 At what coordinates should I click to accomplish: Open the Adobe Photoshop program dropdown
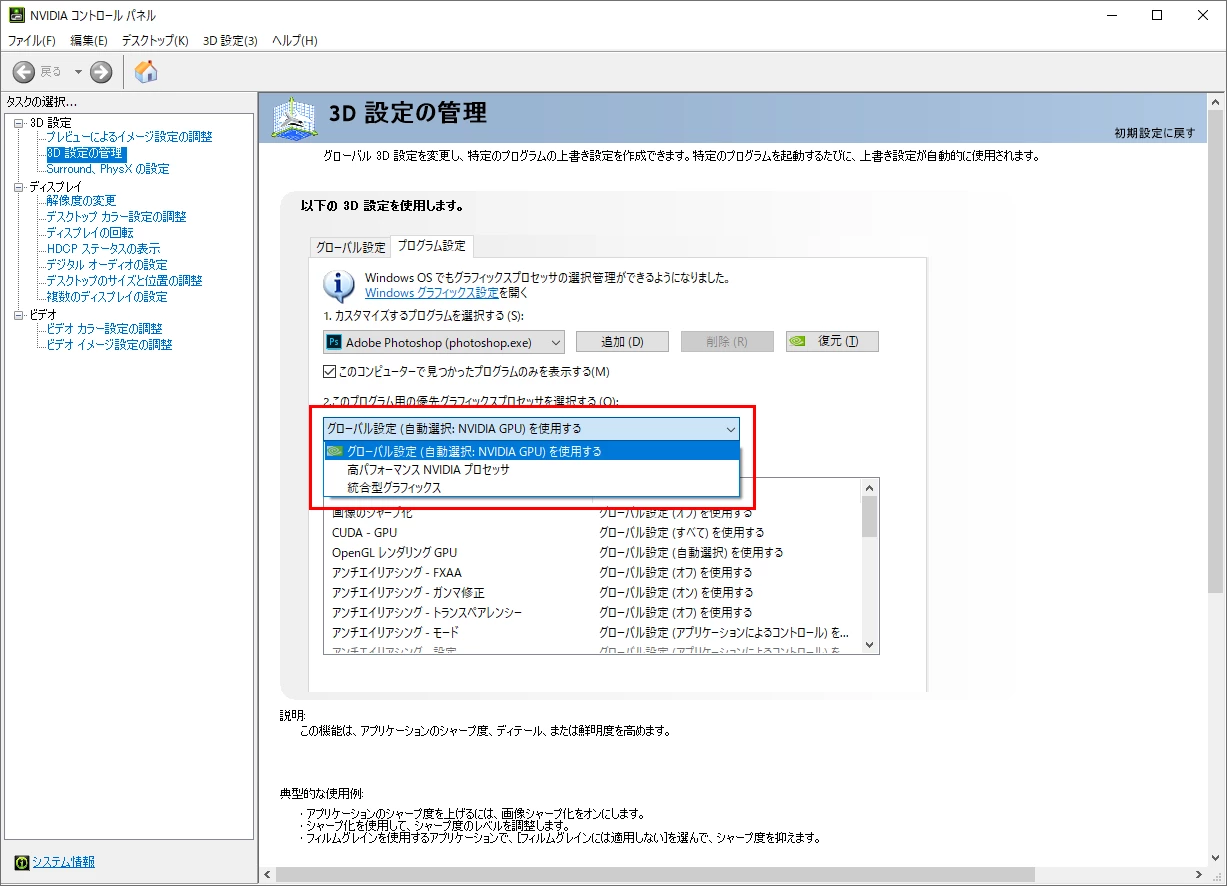pyautogui.click(x=444, y=342)
